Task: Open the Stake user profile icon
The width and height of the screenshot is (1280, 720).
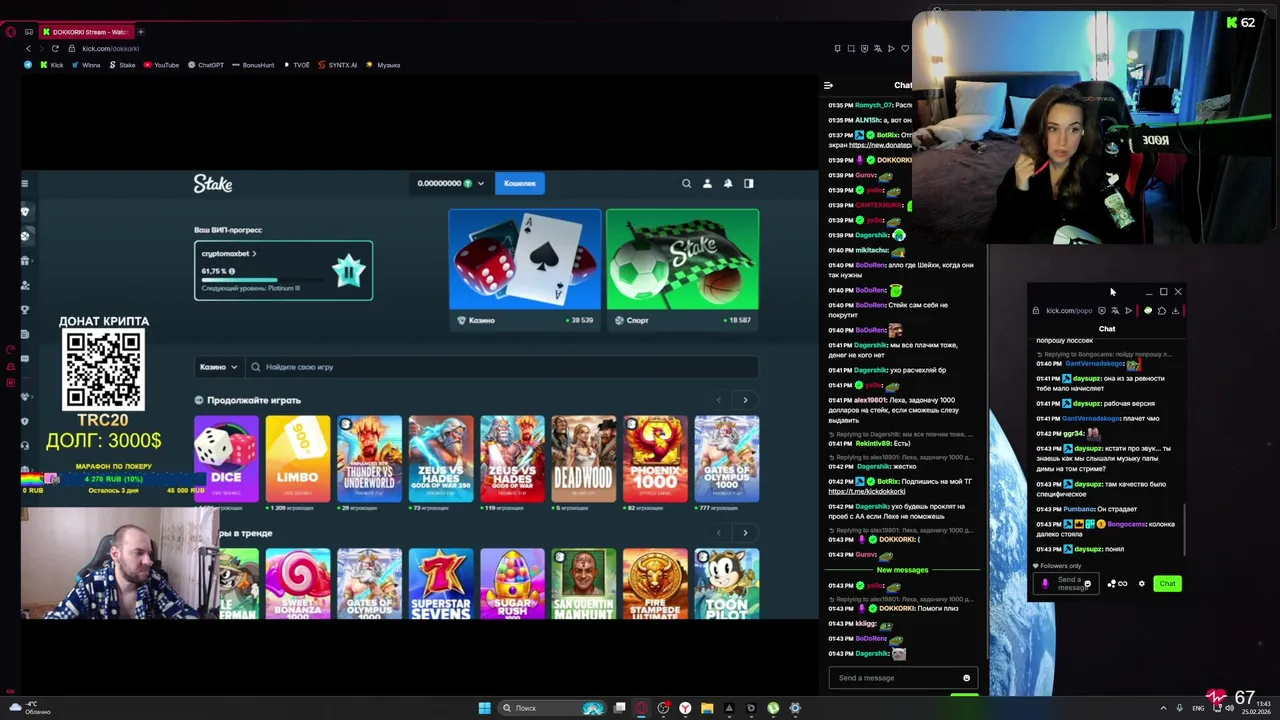Action: tap(707, 183)
